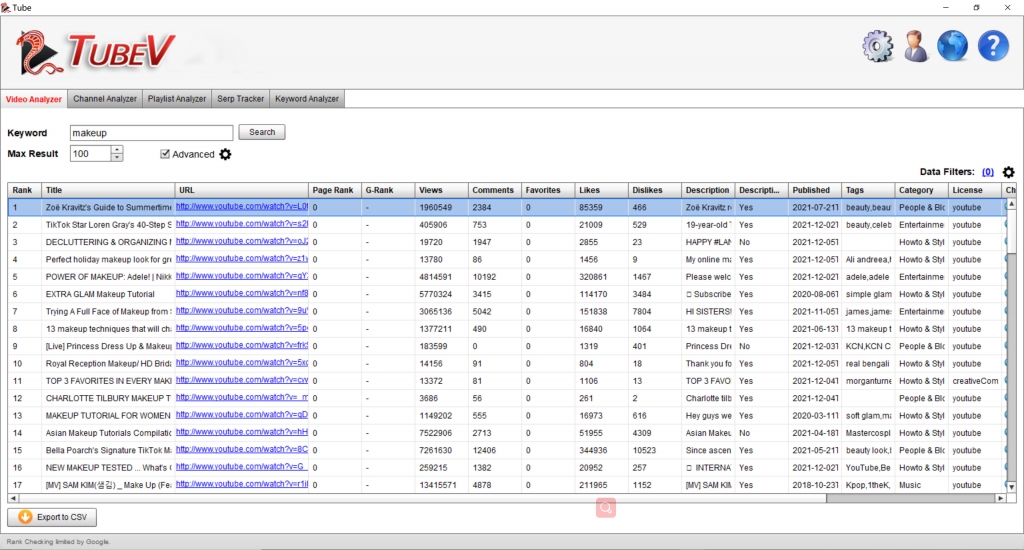Sort by the Published column header

(x=814, y=190)
